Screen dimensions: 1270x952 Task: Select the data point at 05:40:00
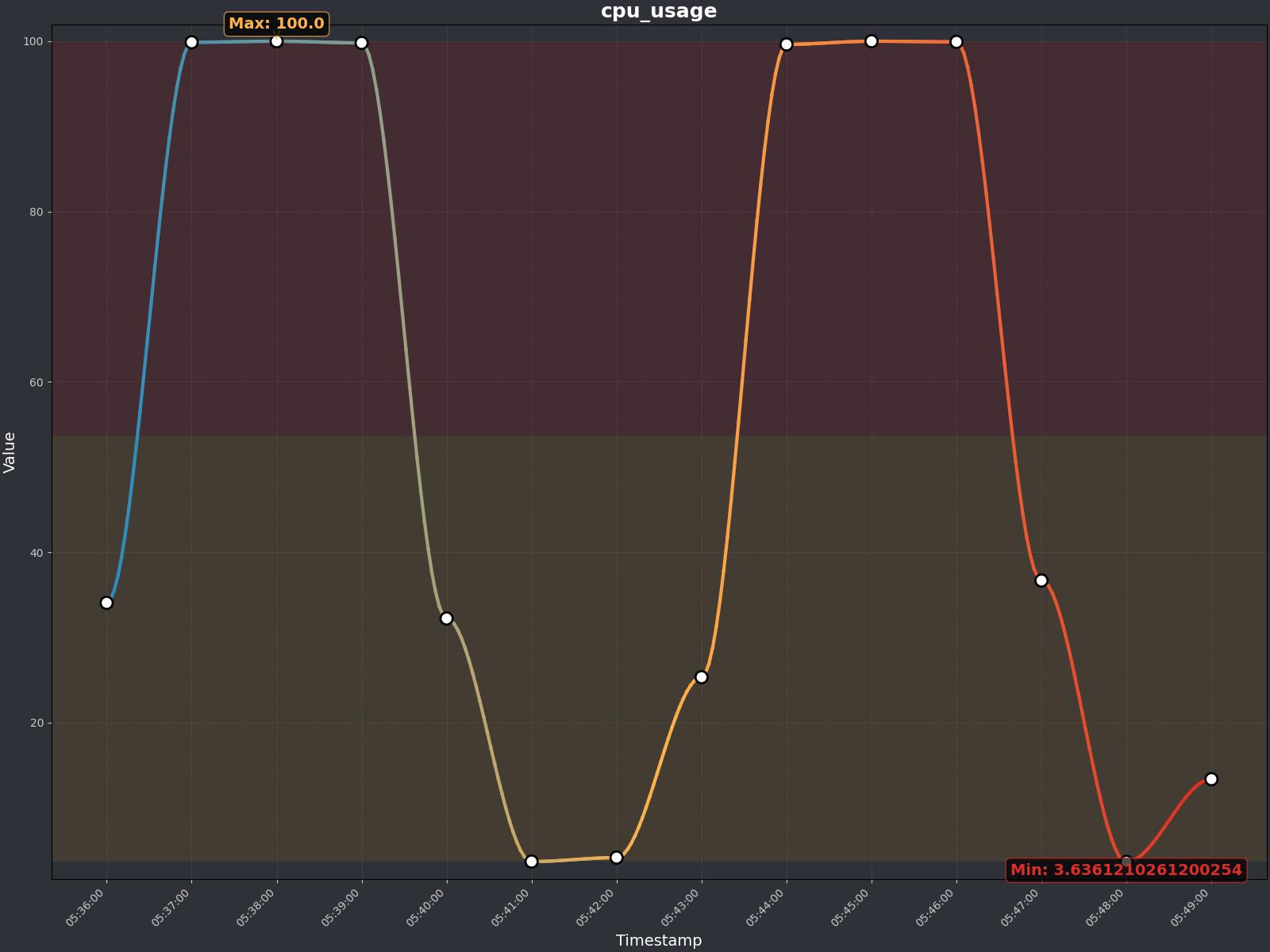coord(446,618)
